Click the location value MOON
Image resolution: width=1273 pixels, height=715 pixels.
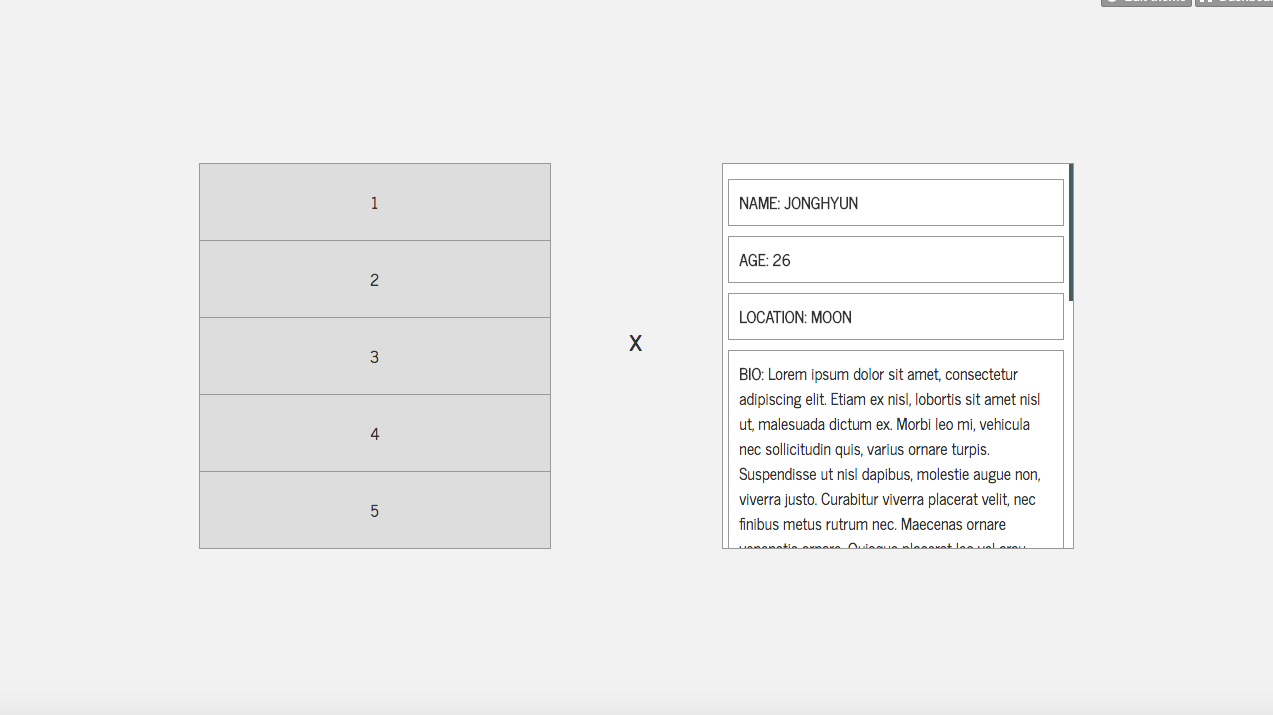tap(831, 318)
